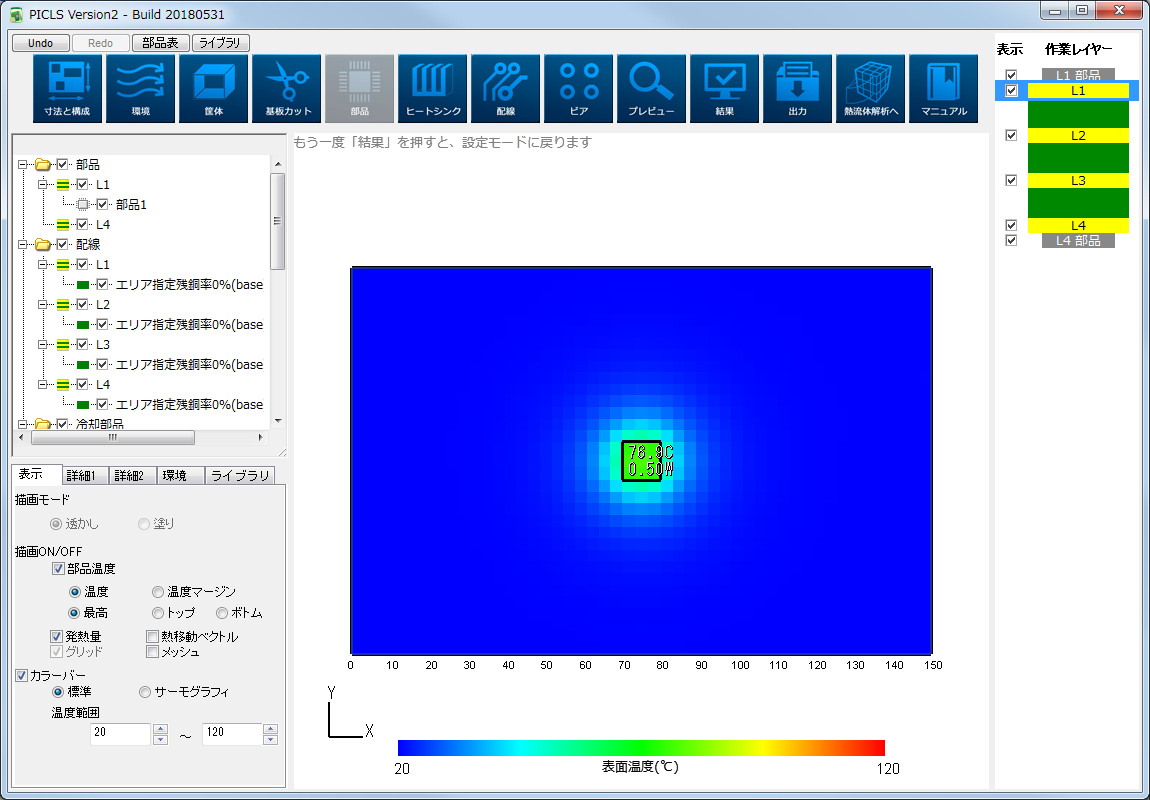Open the 出力 (output) tool
The height and width of the screenshot is (800, 1150).
(x=797, y=88)
